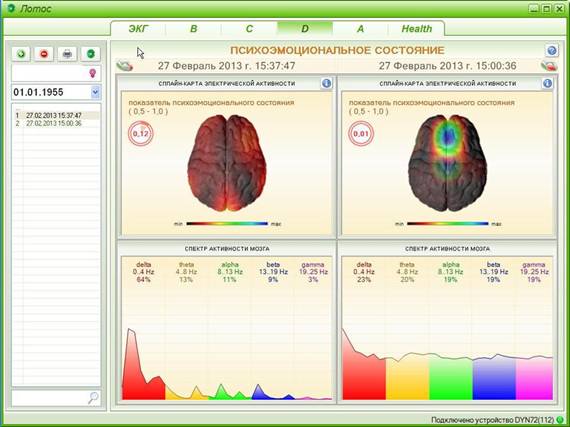Open the Health tab
Viewport: 570px width, 427px height.
(417, 29)
